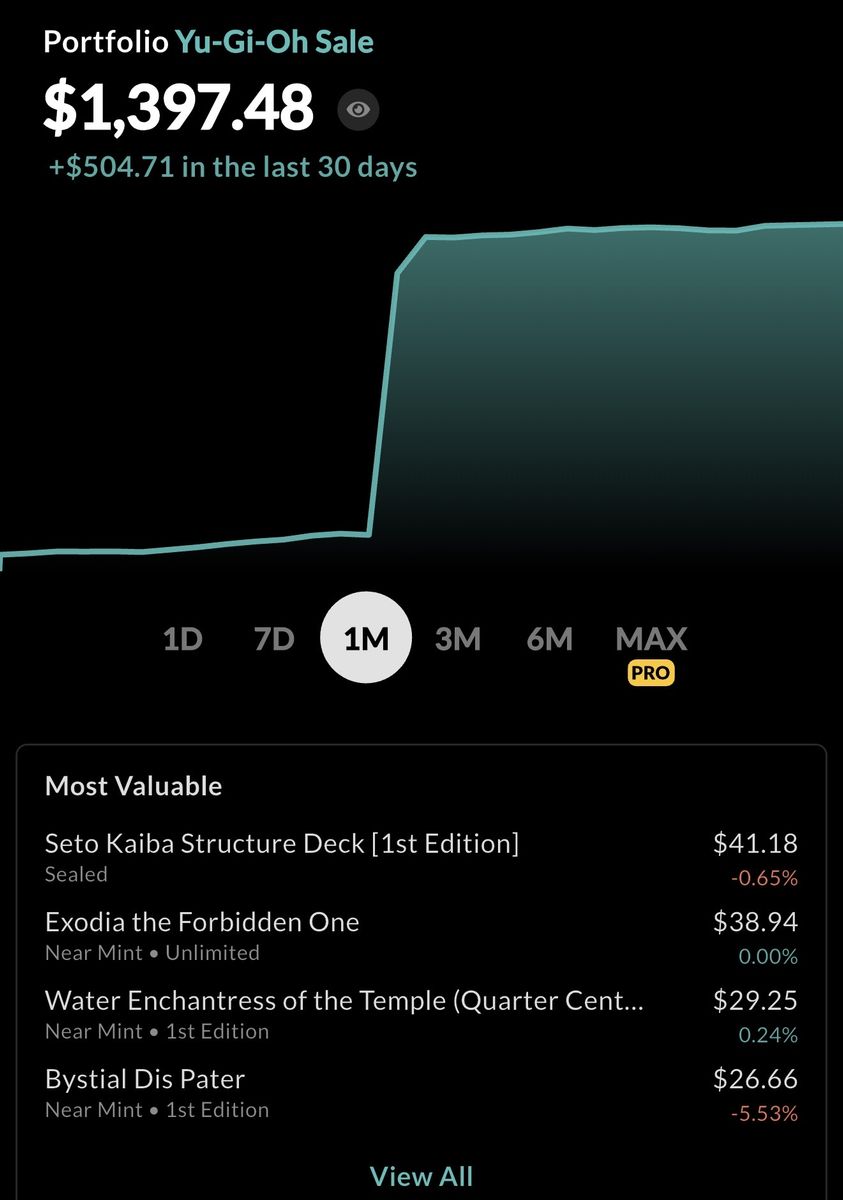
Task: Tap the $1,397.48 portfolio total
Action: point(178,108)
